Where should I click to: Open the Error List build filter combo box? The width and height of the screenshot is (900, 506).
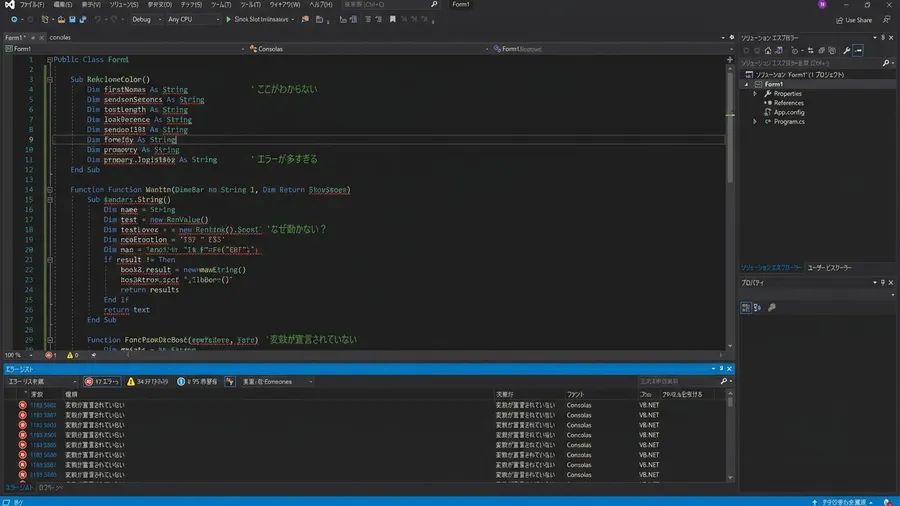pyautogui.click(x=277, y=382)
